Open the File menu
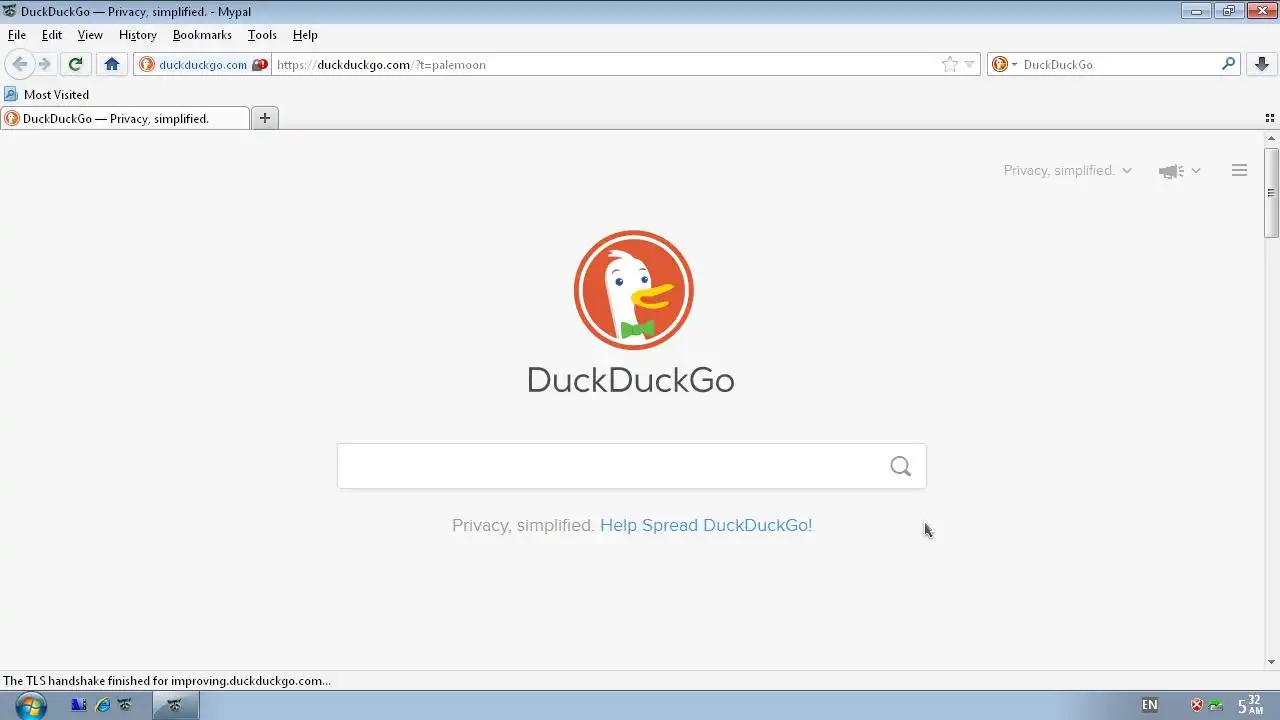 [x=17, y=35]
